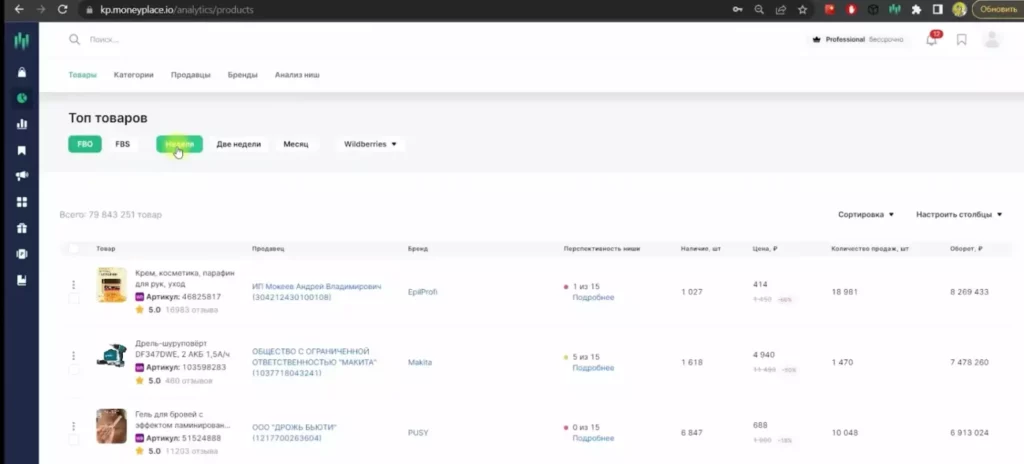The width and height of the screenshot is (1024, 464).
Task: Open the drill product thumbnail image
Action: 112,355
